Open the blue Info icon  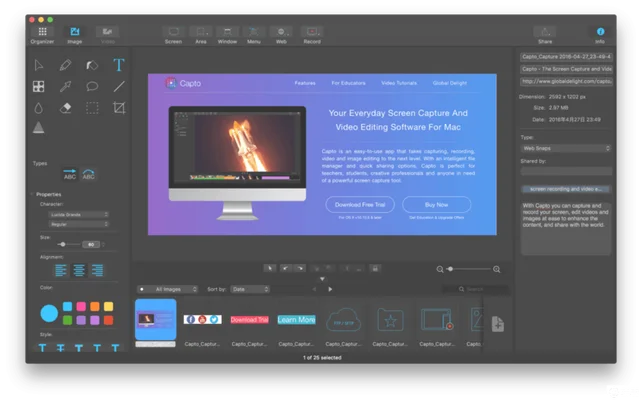coord(600,32)
